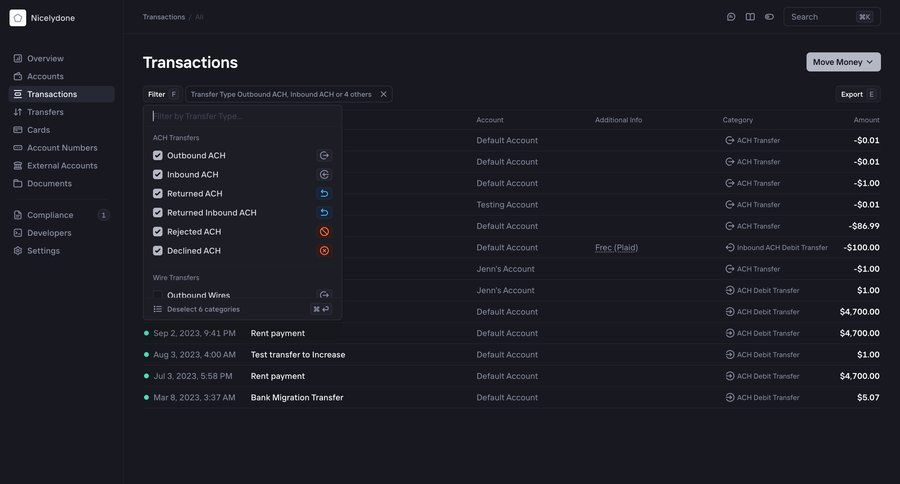Screen dimensions: 900x484
Task: Click the Returned ACH blue return icon
Action: coord(324,193)
